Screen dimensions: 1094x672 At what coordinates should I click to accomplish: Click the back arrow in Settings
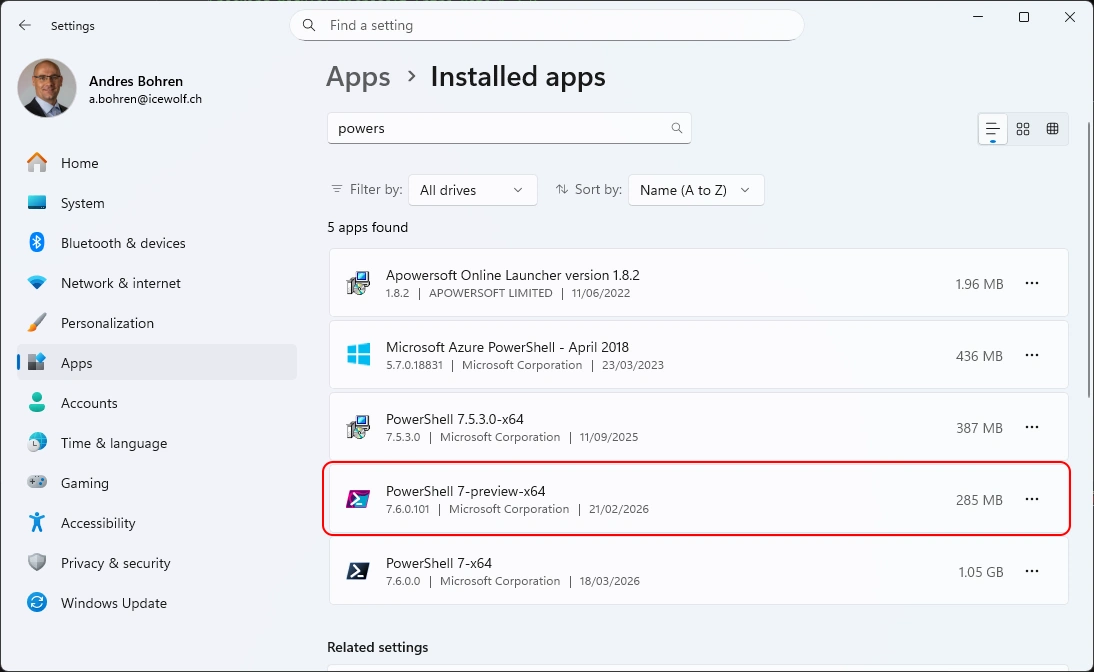[25, 25]
